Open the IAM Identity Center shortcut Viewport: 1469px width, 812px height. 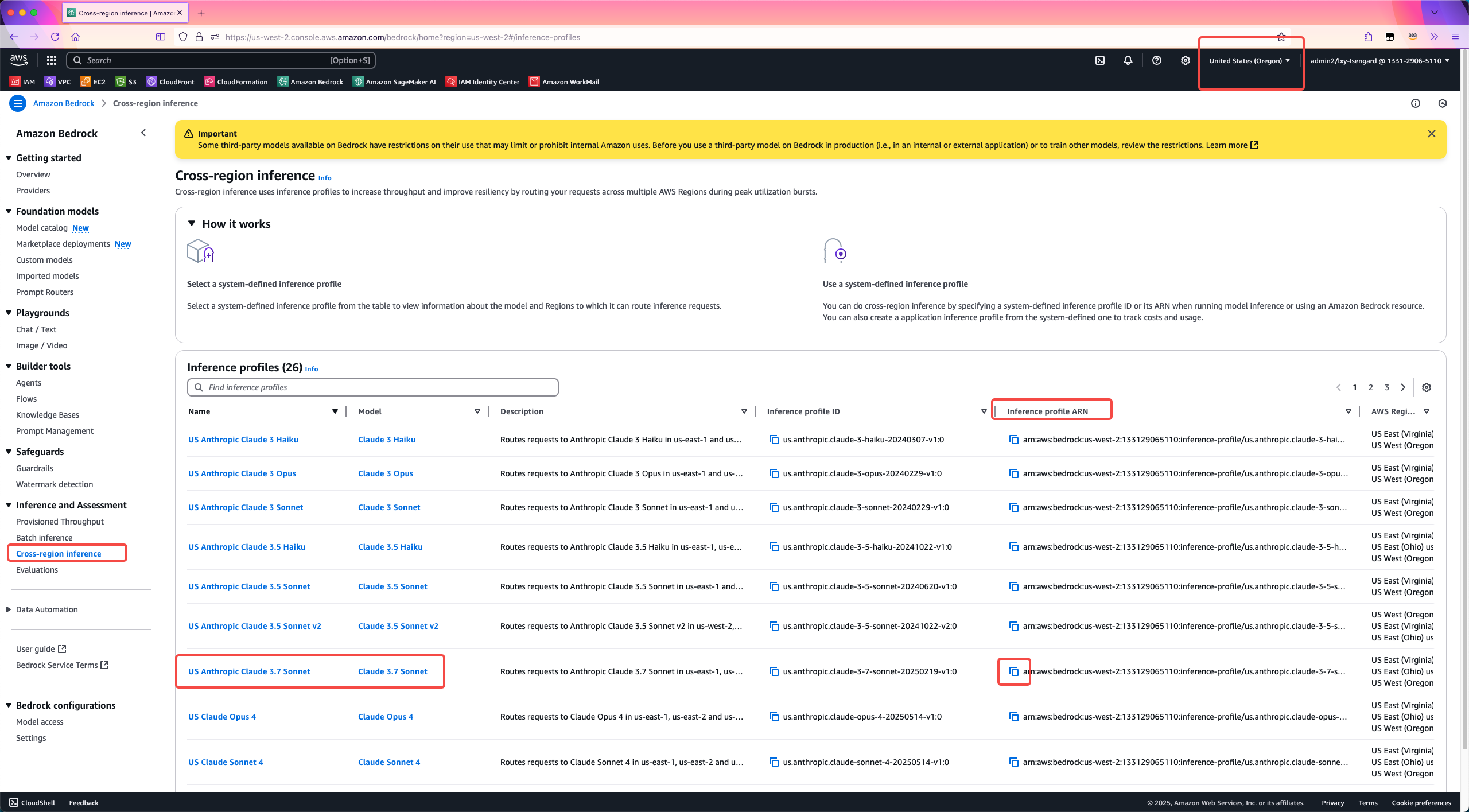tap(483, 81)
